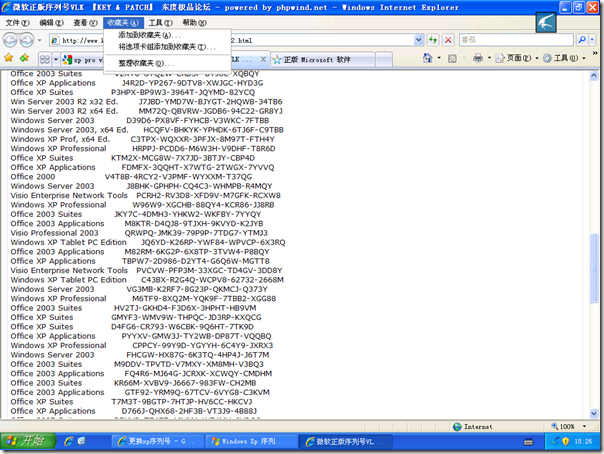Click the bird logo at top right
Screen dimensions: 604x454
click(546, 22)
